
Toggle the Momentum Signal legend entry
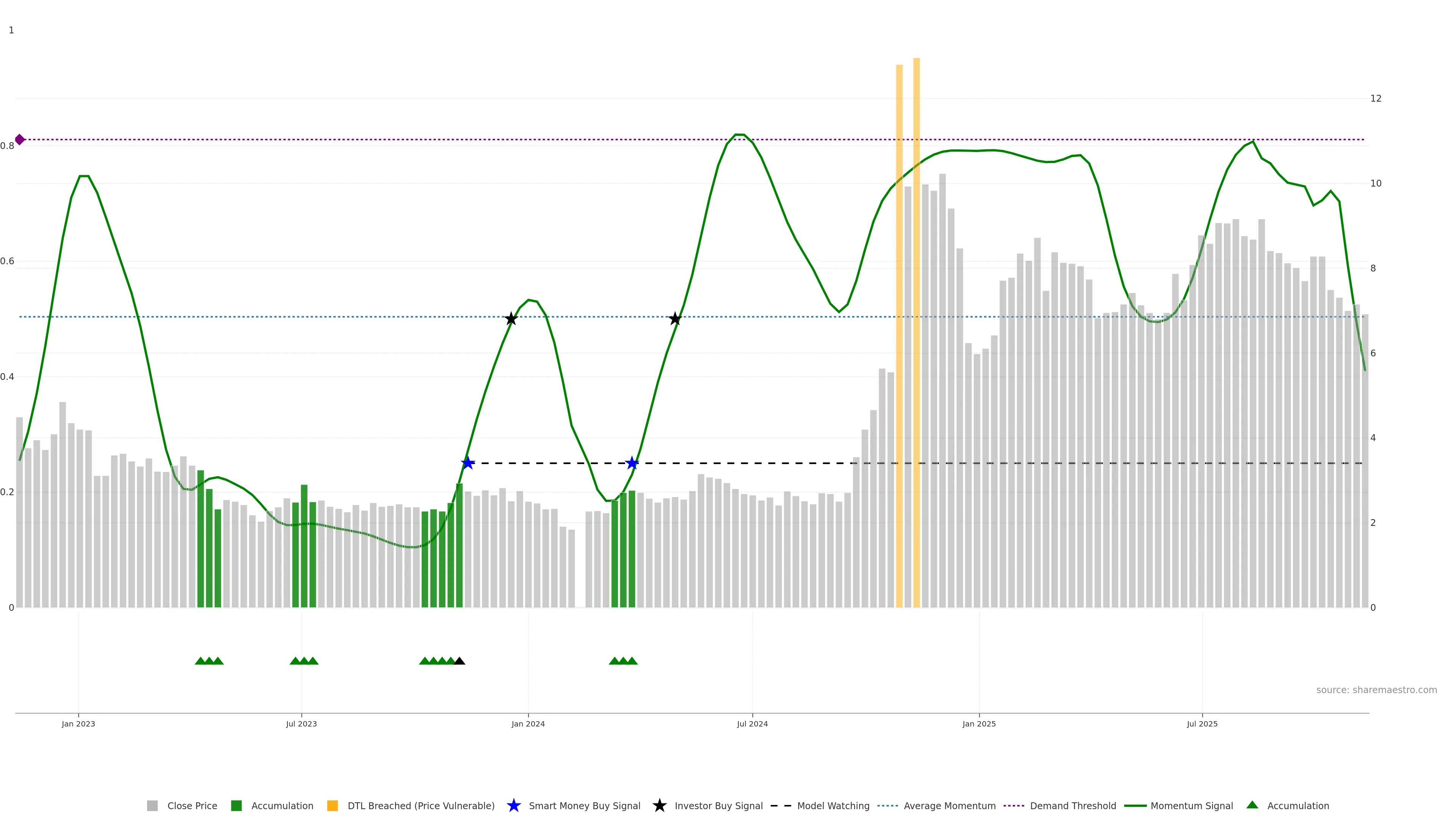point(1191,805)
